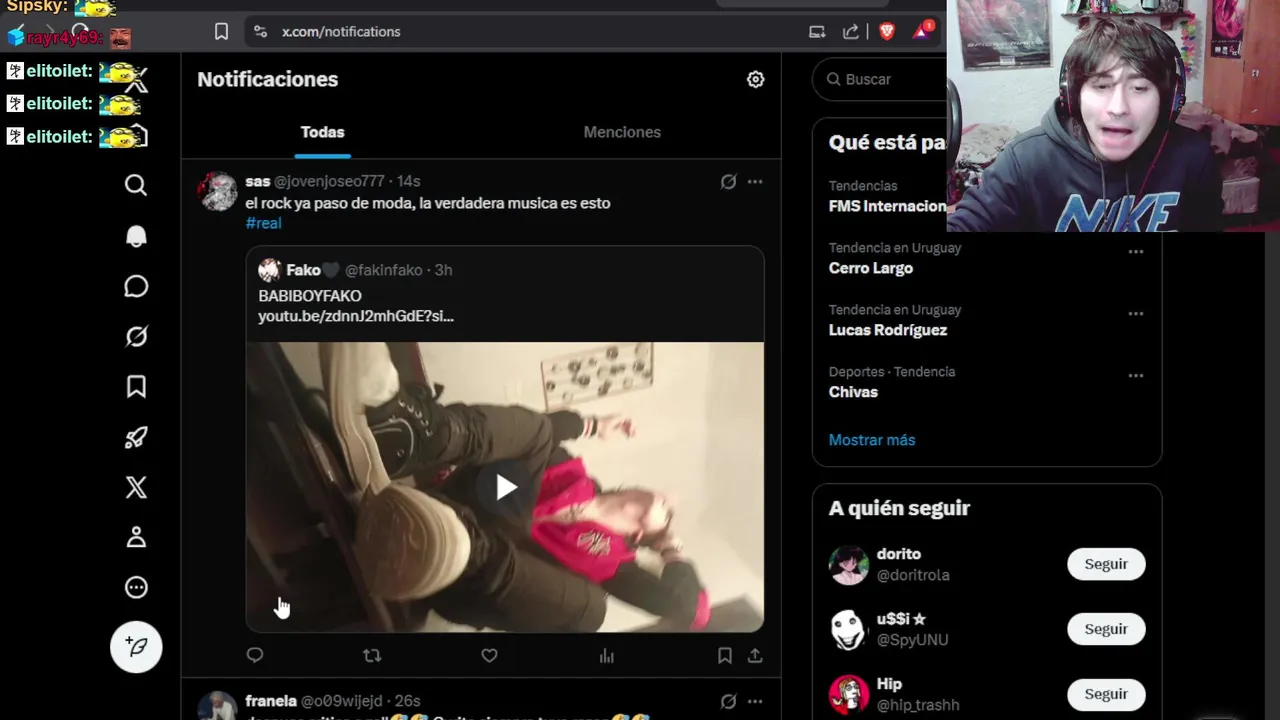Image resolution: width=1280 pixels, height=720 pixels.
Task: Share the sas post
Action: 755,656
